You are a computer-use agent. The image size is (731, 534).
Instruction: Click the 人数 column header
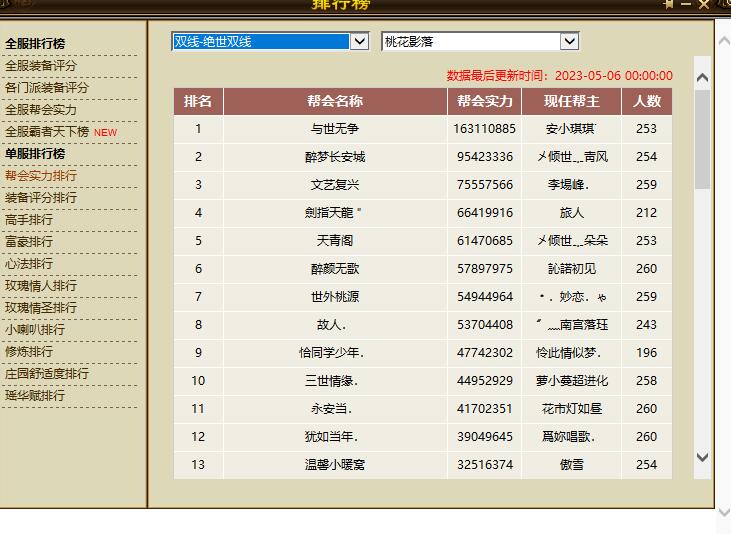(x=647, y=101)
